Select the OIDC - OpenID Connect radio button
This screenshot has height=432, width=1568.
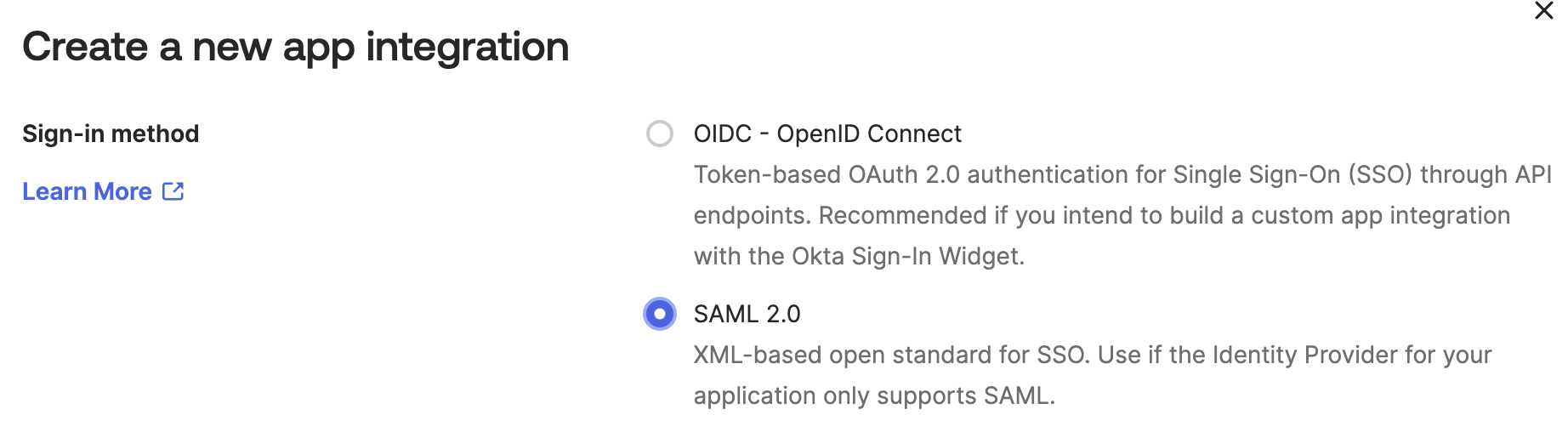coord(660,134)
